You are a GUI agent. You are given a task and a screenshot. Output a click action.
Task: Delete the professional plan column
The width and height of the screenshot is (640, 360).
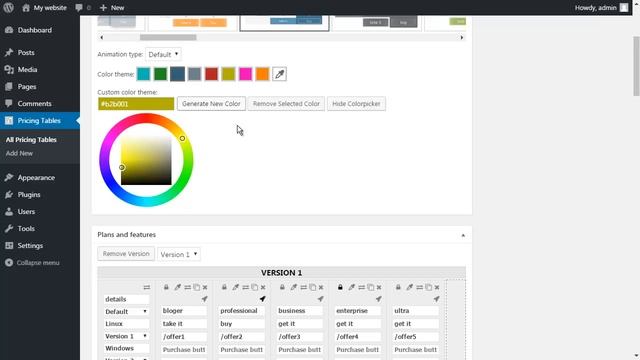point(263,287)
